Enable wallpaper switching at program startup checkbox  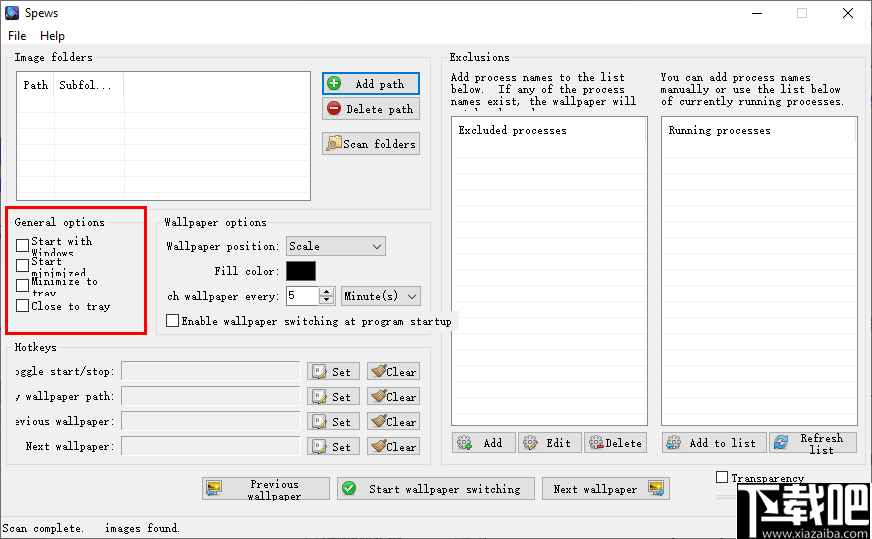click(x=172, y=320)
